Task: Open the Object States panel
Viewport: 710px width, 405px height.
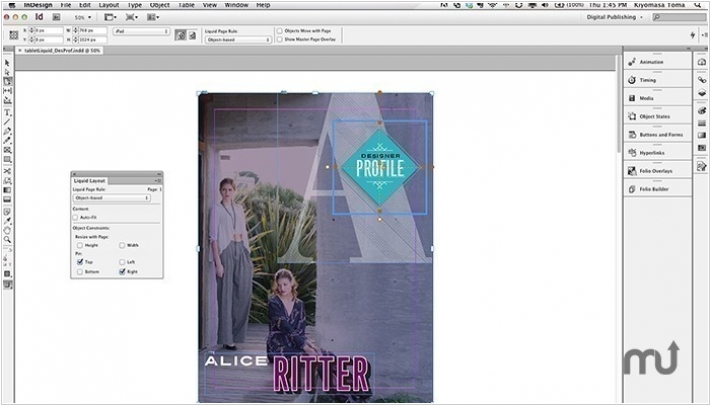Action: (x=657, y=116)
